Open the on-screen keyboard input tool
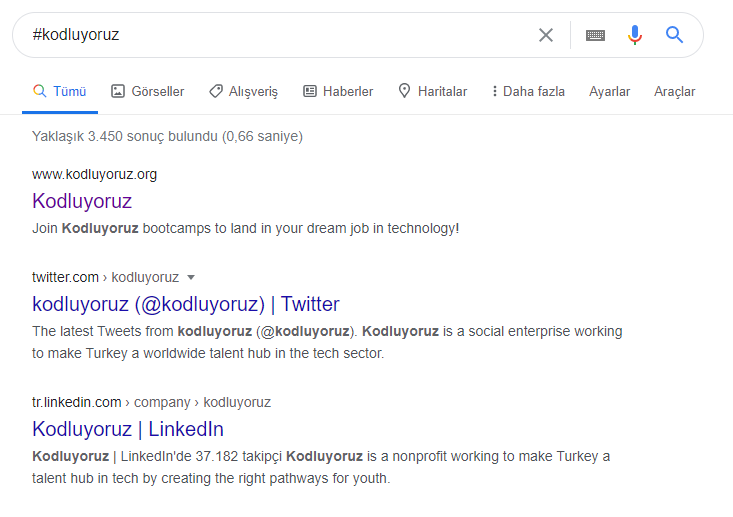 click(x=595, y=35)
